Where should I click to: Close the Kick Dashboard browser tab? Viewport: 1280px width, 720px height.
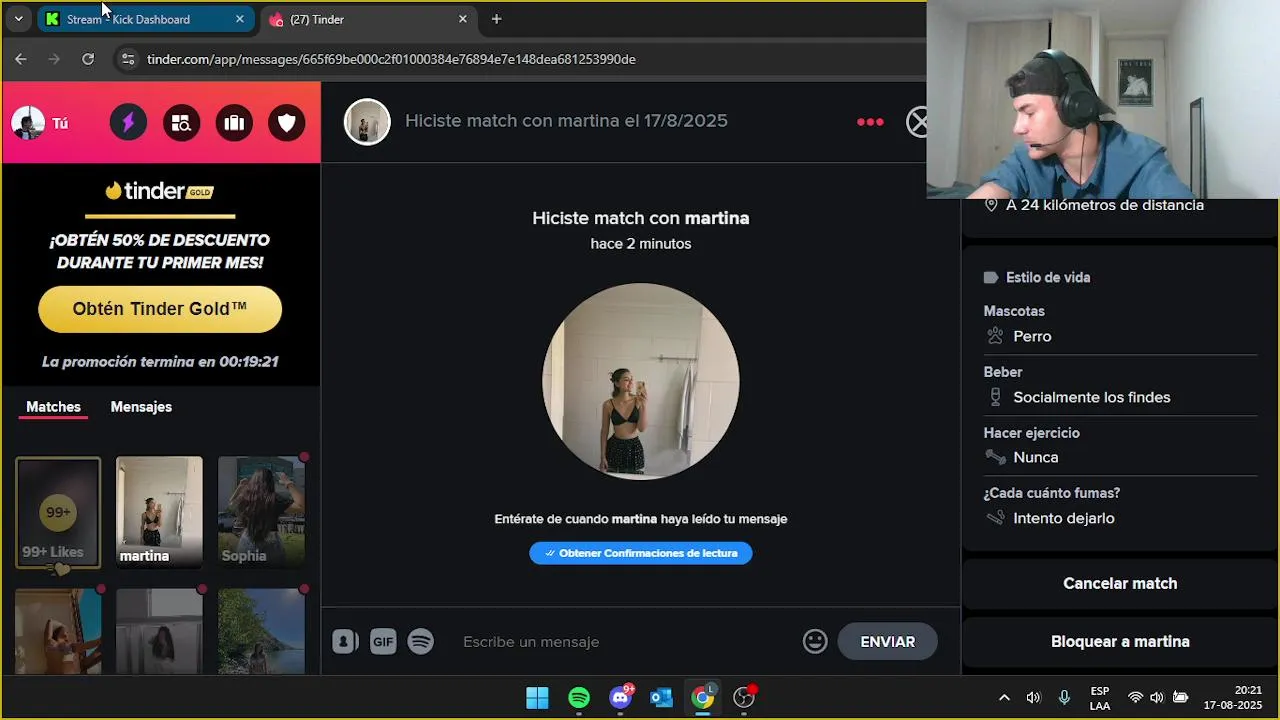click(239, 19)
